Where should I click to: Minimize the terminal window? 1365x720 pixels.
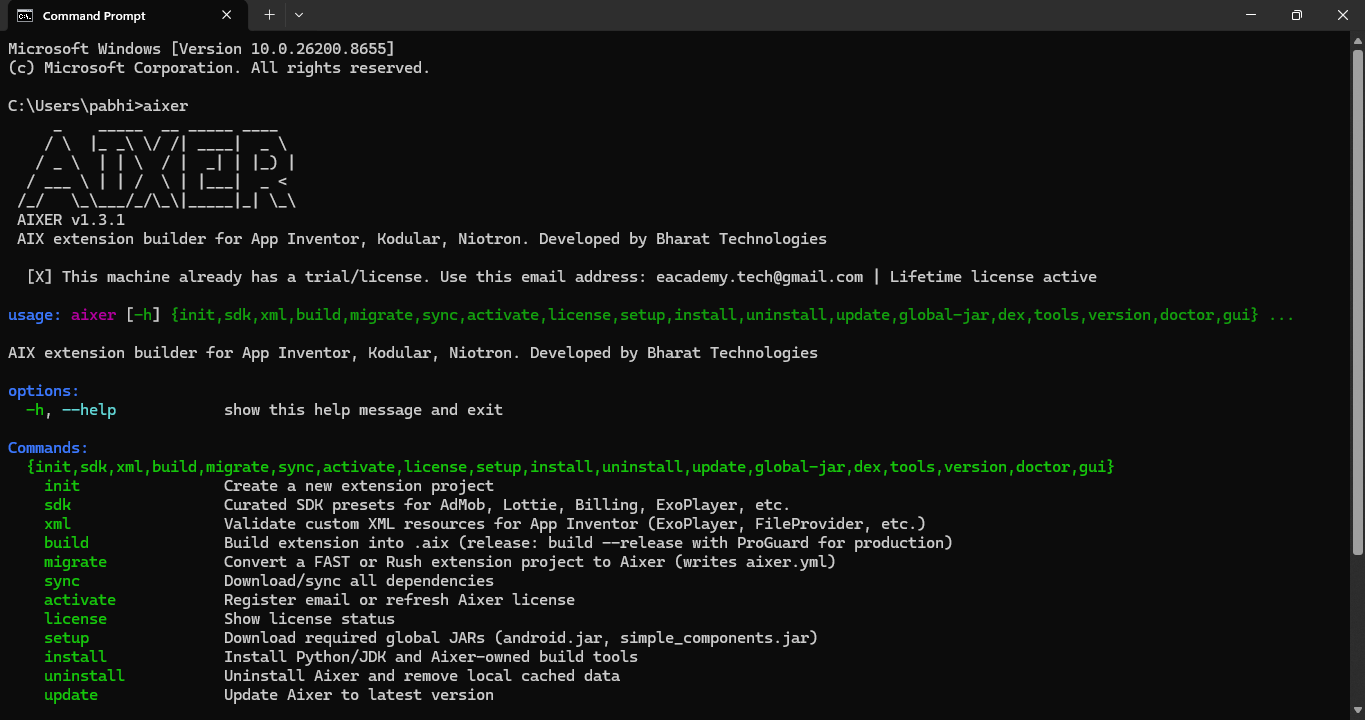[1250, 15]
